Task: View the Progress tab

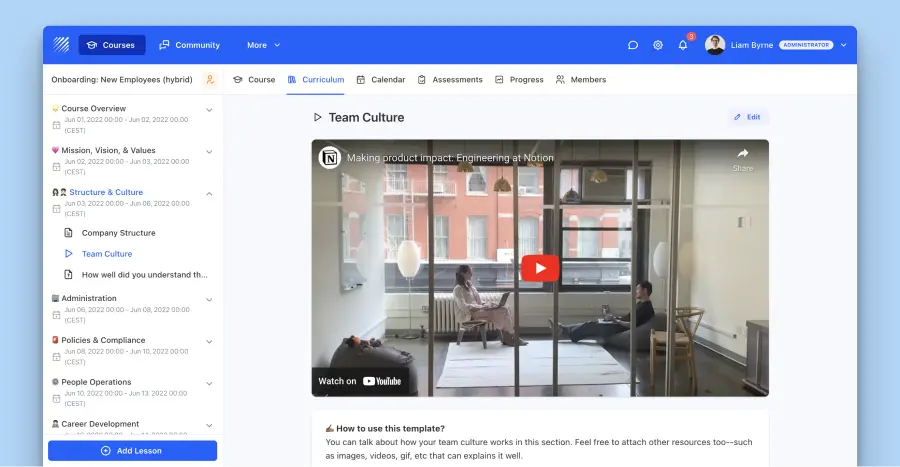Action: (519, 80)
